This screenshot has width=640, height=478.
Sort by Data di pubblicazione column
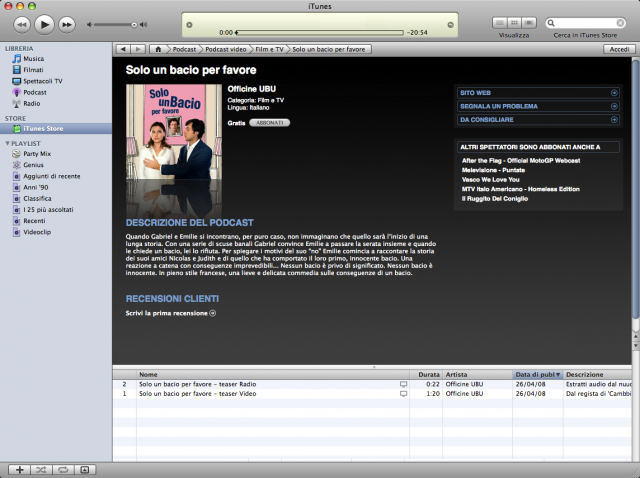[537, 374]
